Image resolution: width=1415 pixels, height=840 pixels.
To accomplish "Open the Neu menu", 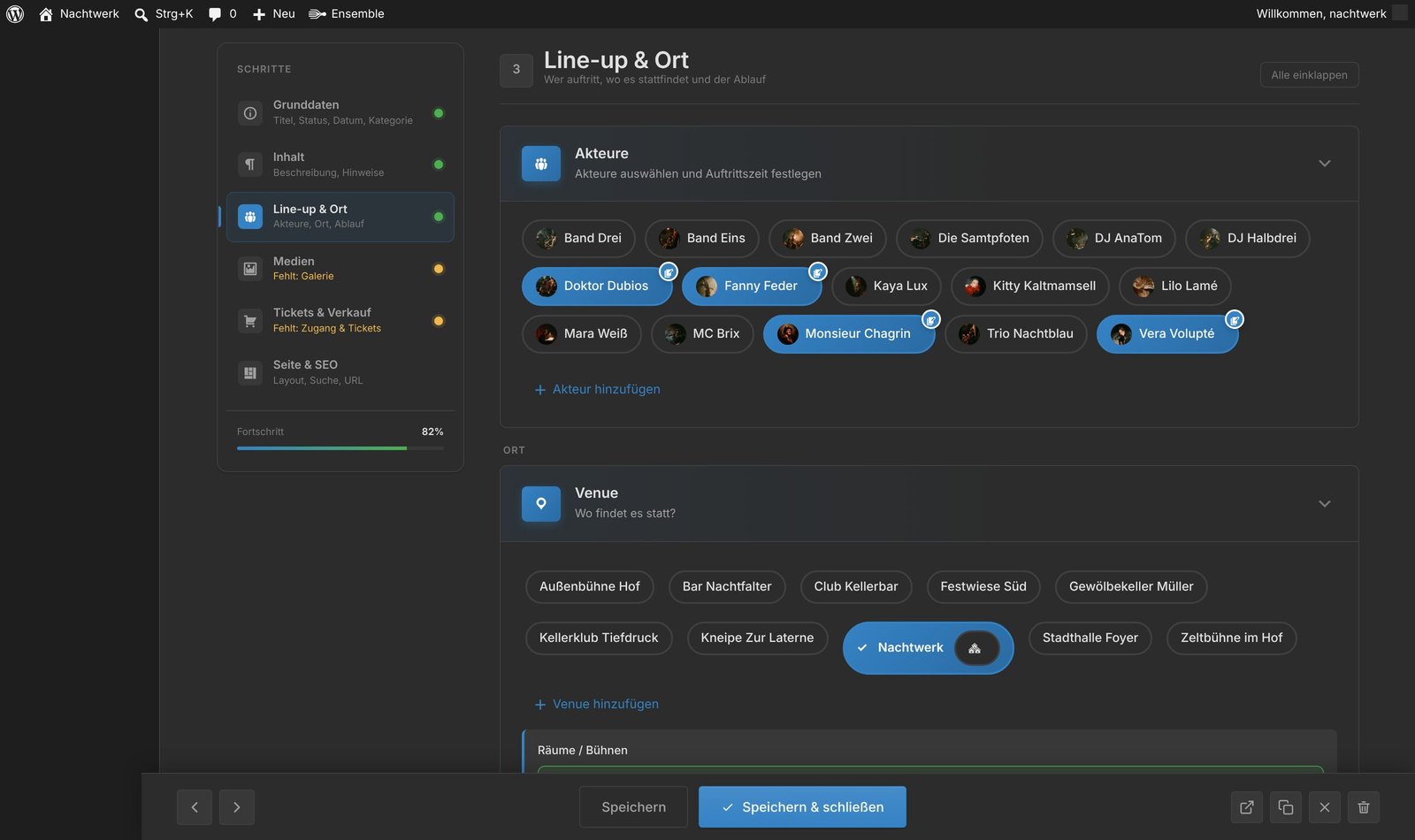I will coord(274,14).
